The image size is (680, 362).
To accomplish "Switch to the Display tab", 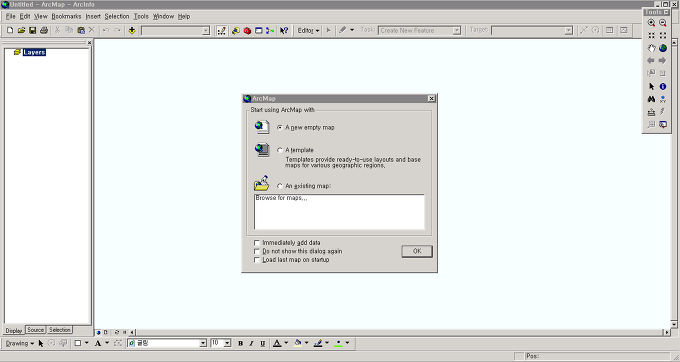I will [13, 330].
